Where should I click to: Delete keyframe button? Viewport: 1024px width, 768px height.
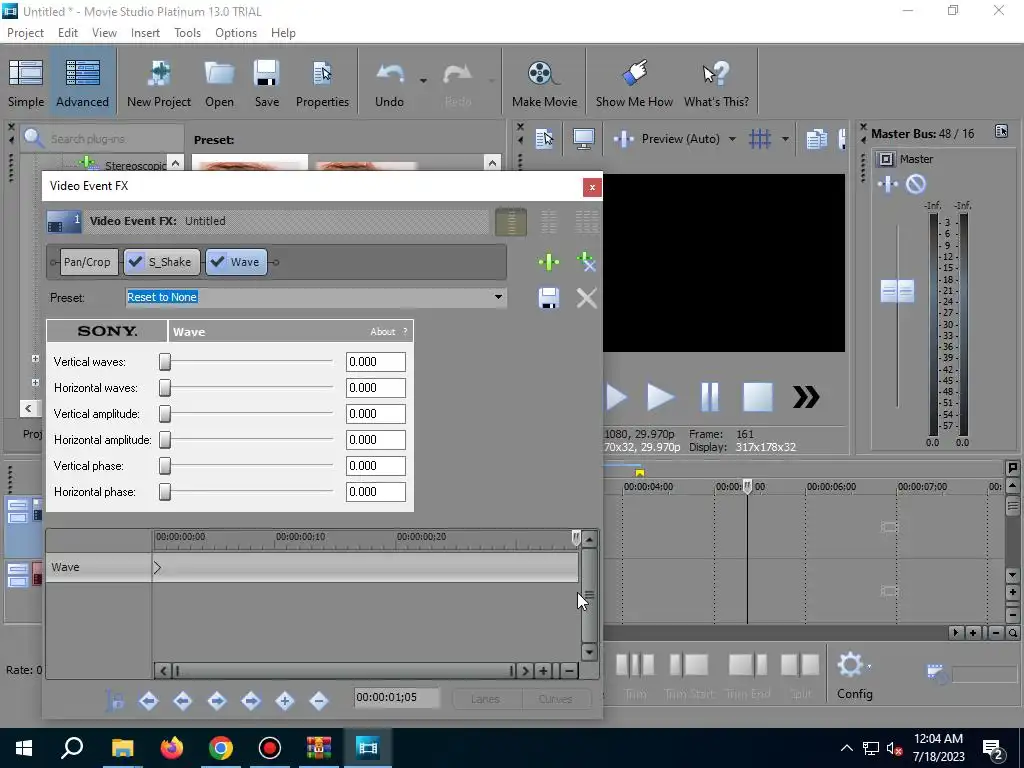pyautogui.click(x=319, y=701)
